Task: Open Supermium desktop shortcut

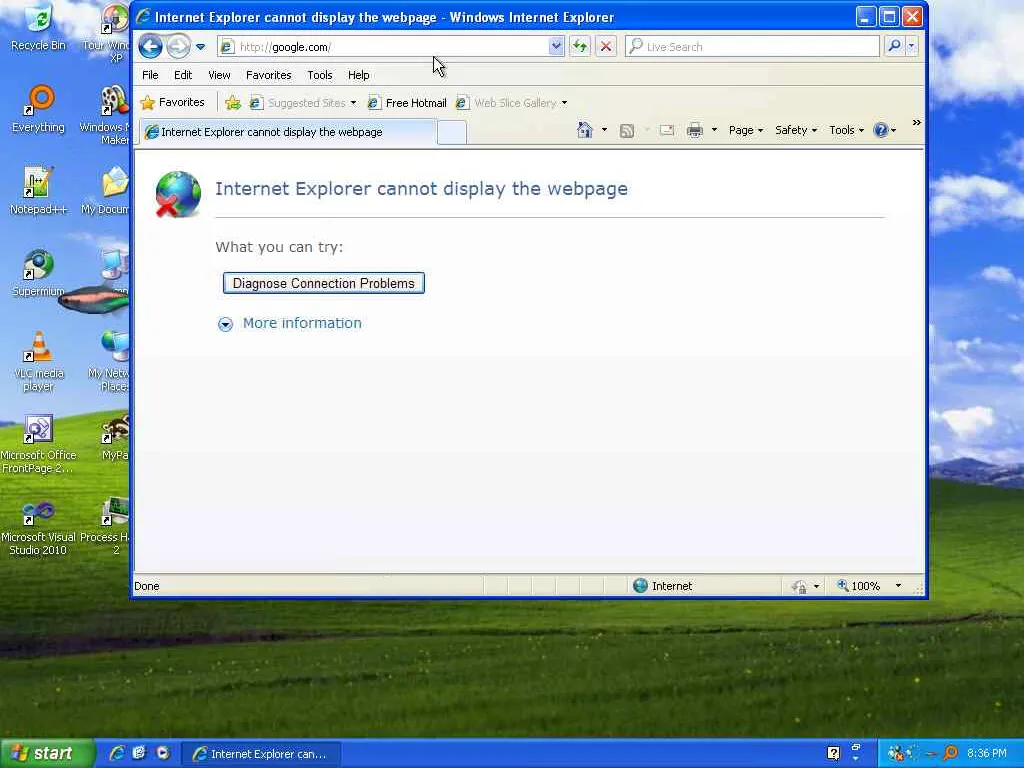Action: click(x=38, y=273)
